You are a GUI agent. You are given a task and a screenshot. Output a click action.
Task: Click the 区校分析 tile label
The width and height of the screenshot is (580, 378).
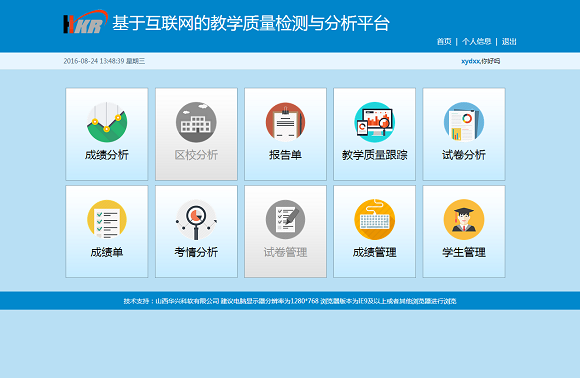coord(196,155)
